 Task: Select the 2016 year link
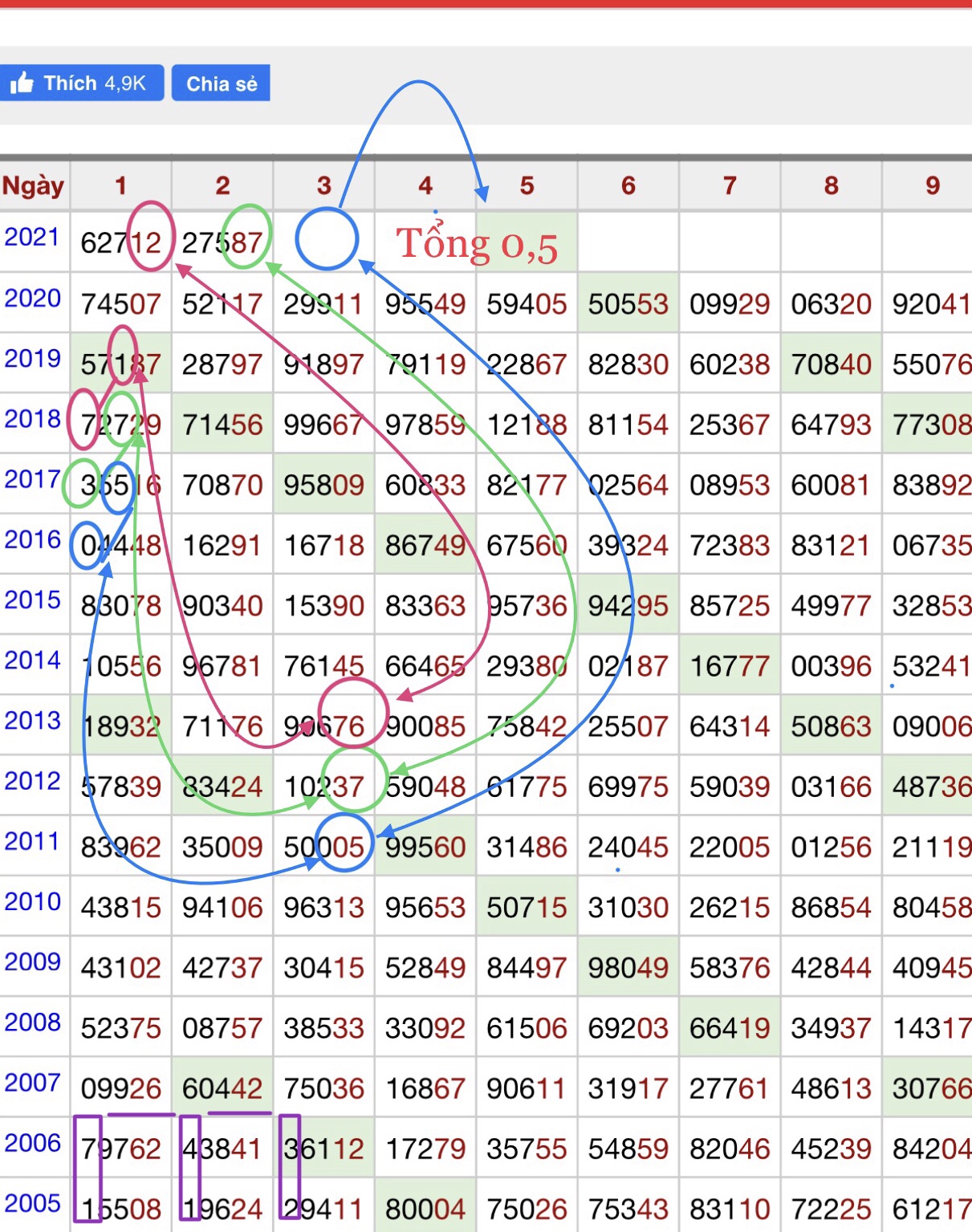click(32, 540)
